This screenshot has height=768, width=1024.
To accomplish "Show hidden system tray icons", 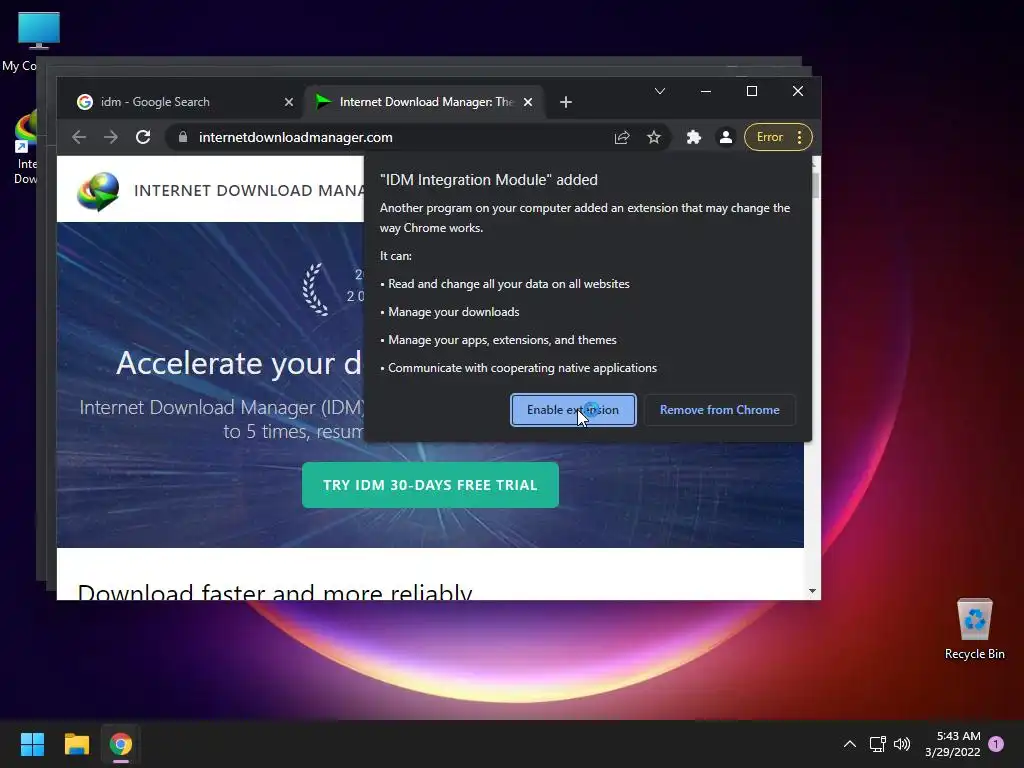I will (x=850, y=744).
